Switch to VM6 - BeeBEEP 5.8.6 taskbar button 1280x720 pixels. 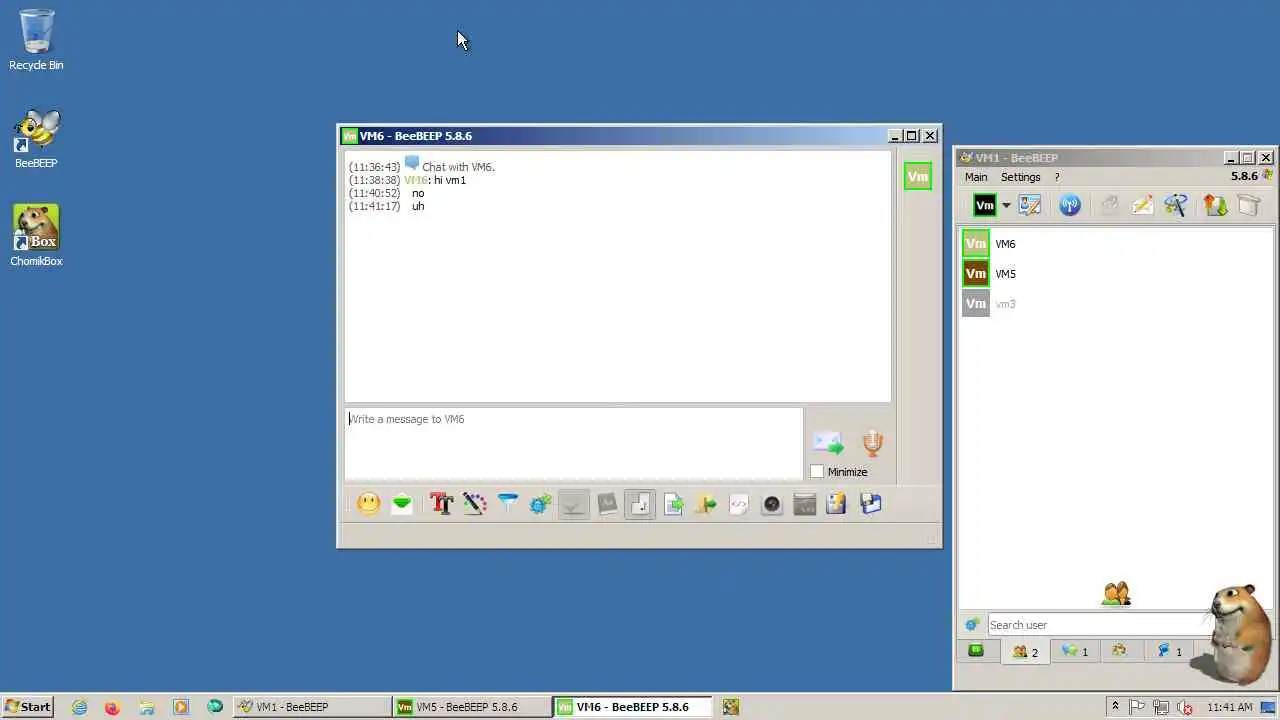[632, 707]
